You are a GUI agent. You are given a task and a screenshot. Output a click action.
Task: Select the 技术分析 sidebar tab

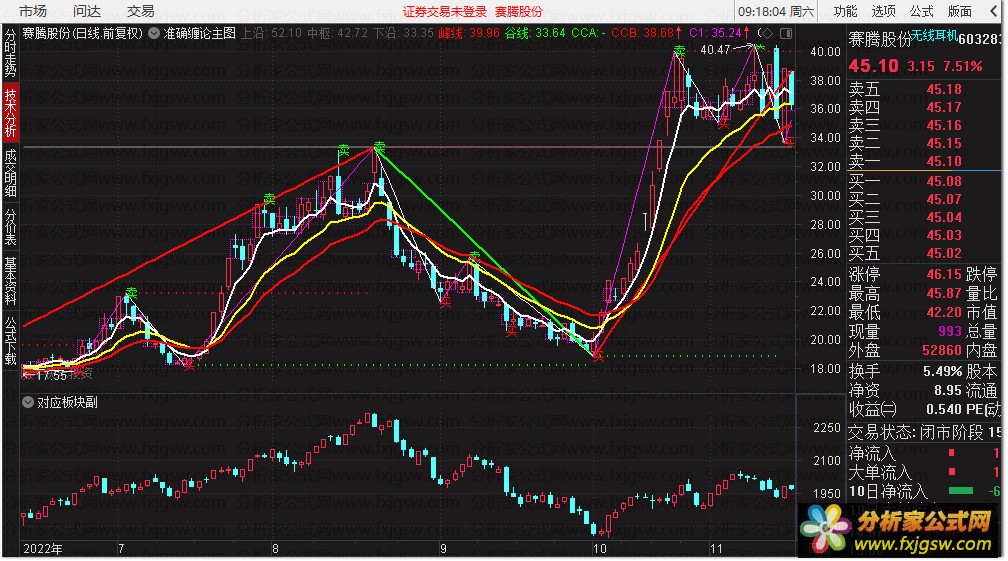[10, 112]
